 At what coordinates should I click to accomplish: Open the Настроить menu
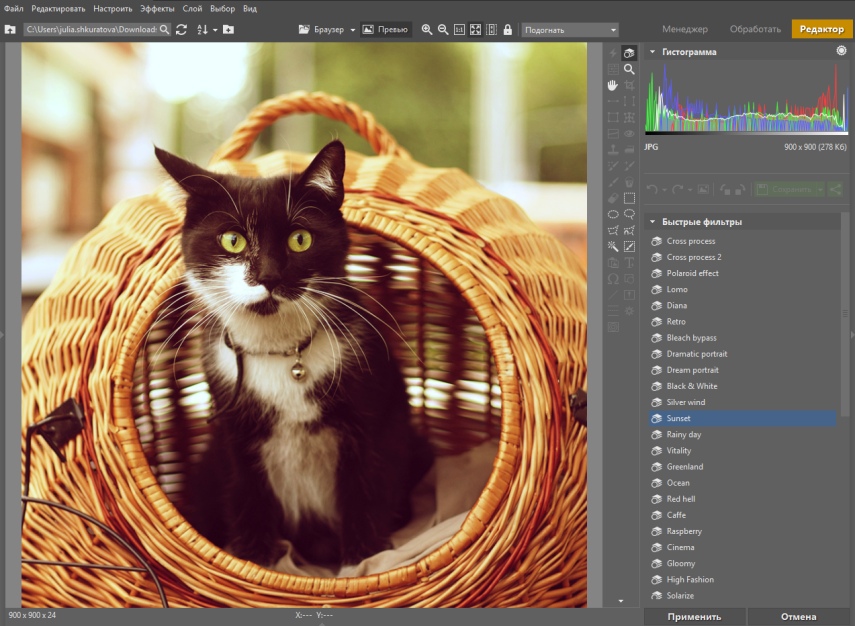(113, 9)
